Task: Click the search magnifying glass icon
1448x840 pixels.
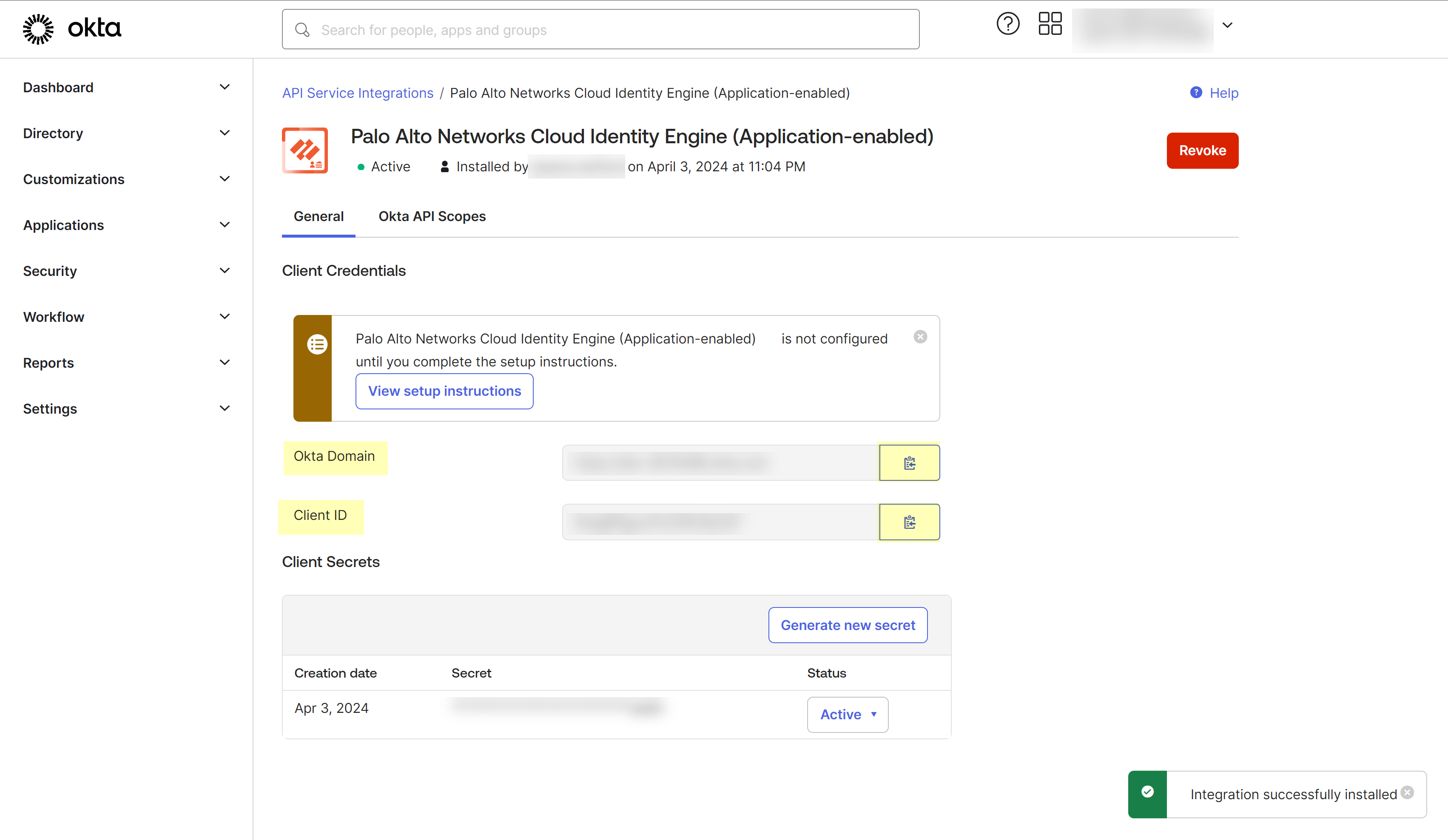Action: pos(303,29)
